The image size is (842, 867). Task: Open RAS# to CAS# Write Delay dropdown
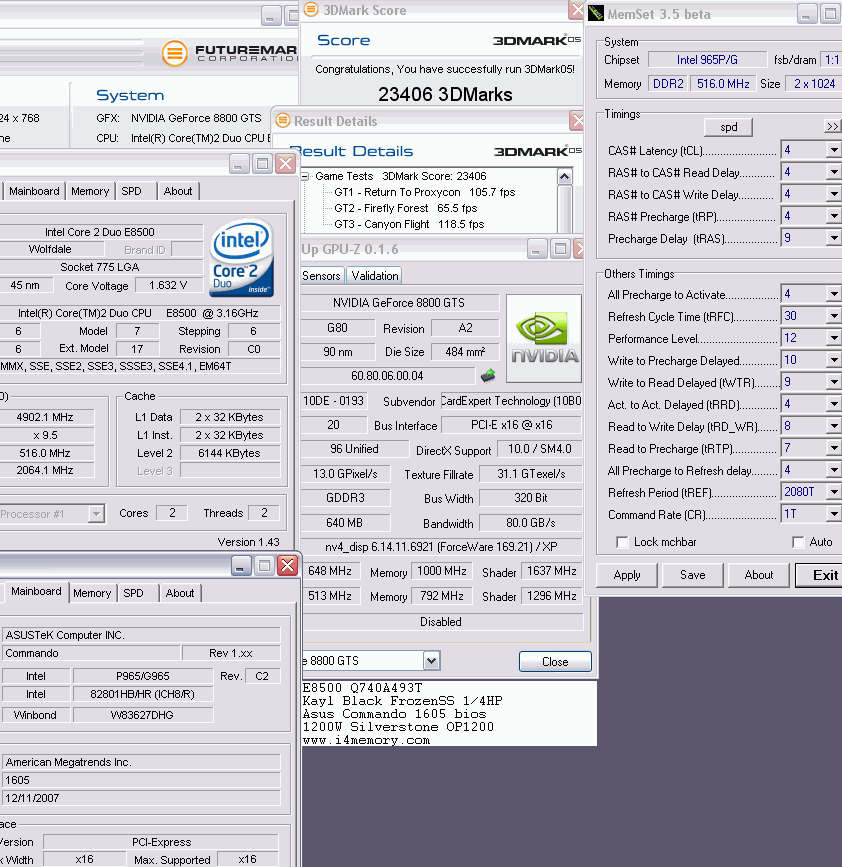coord(833,194)
